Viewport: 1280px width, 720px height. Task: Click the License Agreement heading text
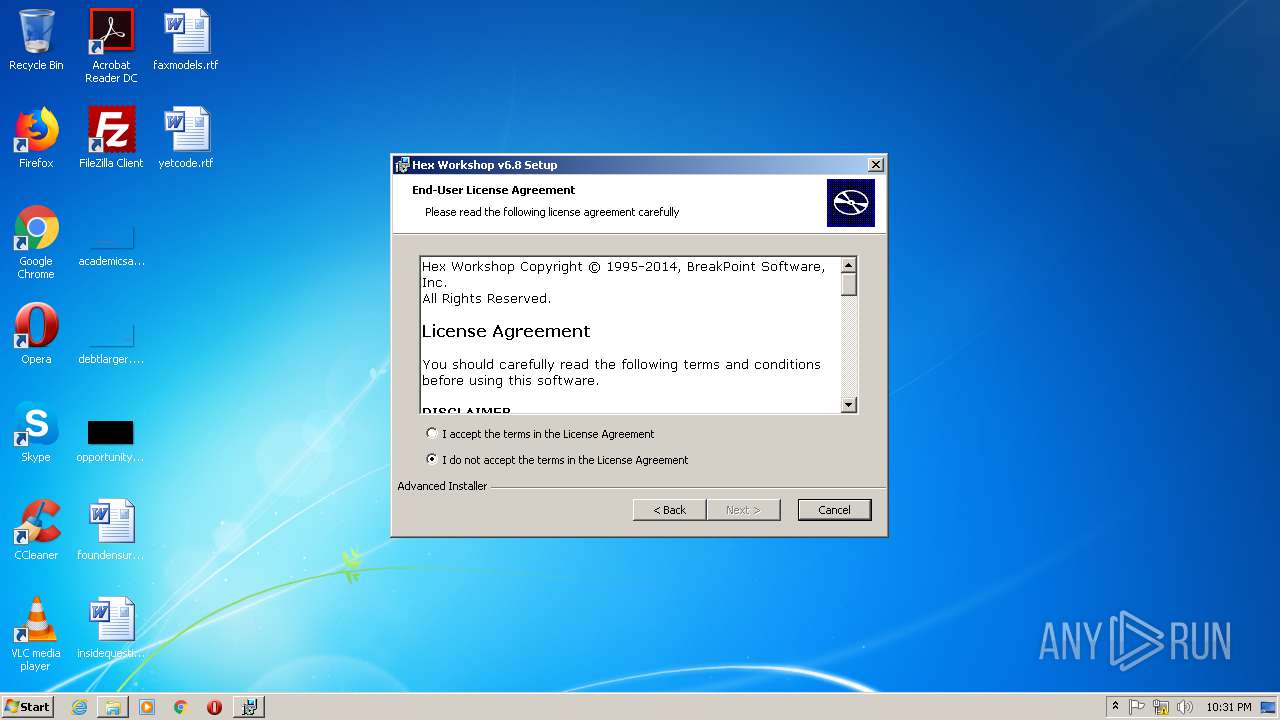point(506,331)
